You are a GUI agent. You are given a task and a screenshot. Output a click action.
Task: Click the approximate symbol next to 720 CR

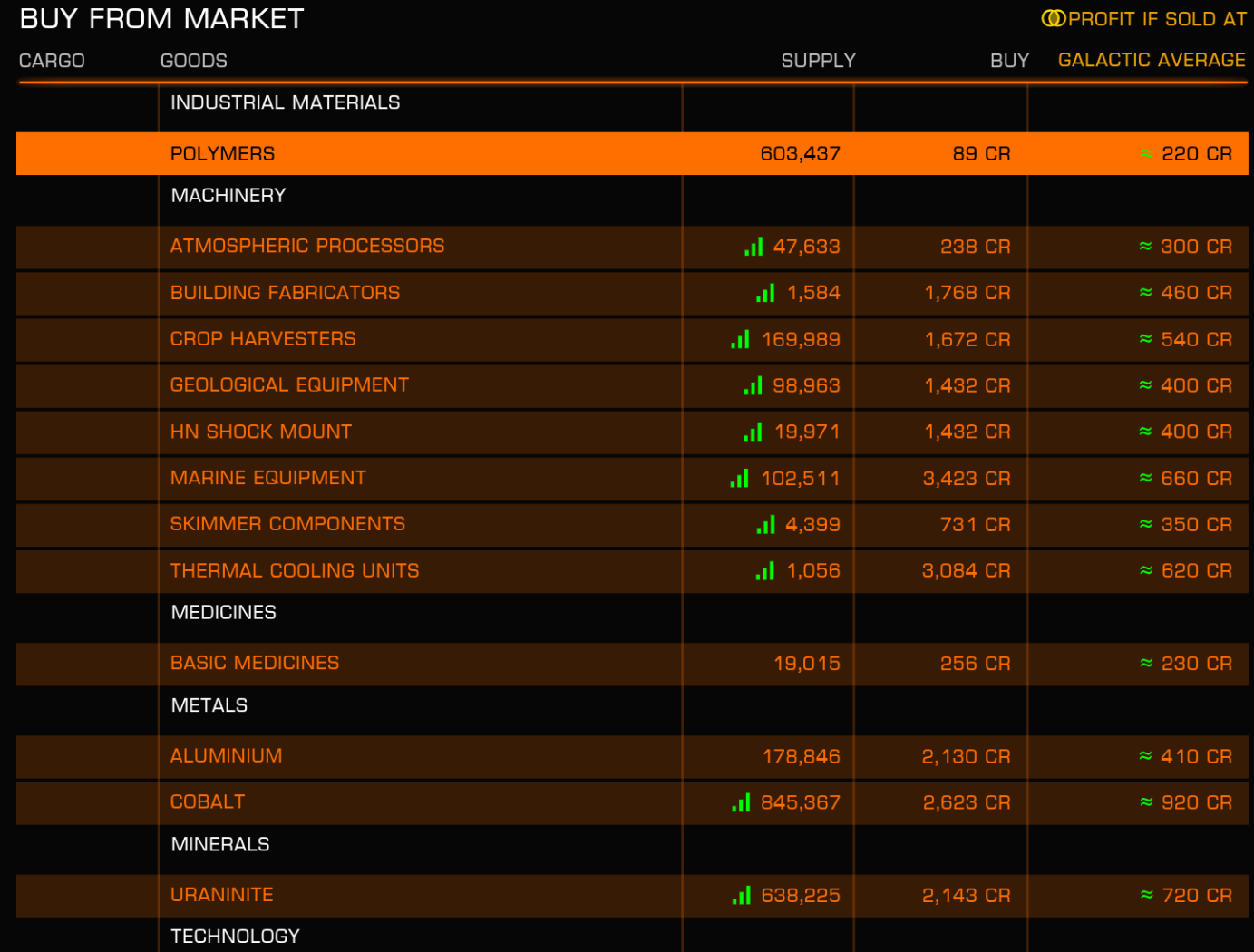point(1147,894)
